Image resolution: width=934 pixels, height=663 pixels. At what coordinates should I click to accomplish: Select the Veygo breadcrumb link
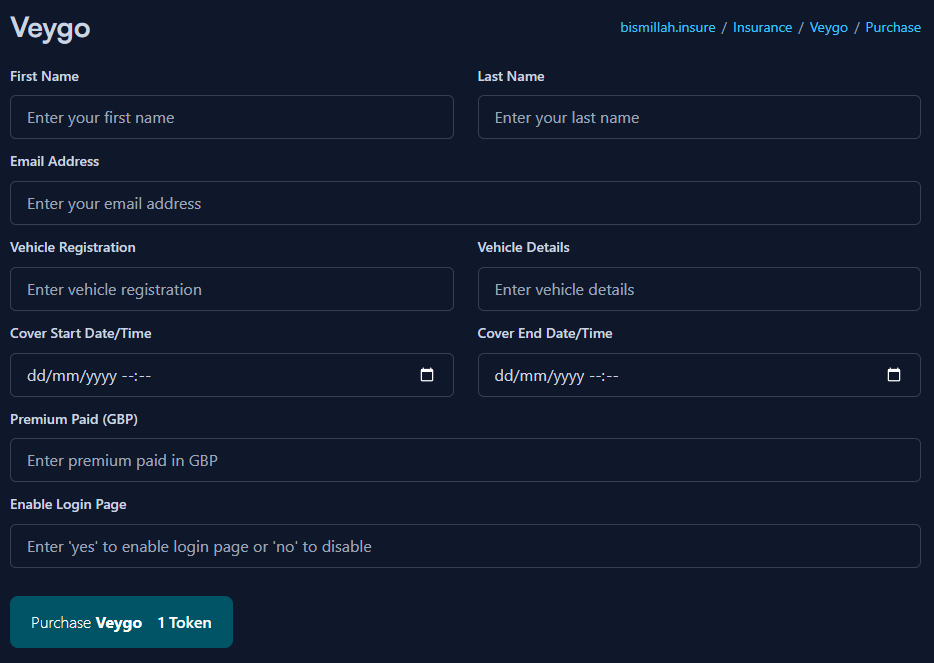coord(828,27)
